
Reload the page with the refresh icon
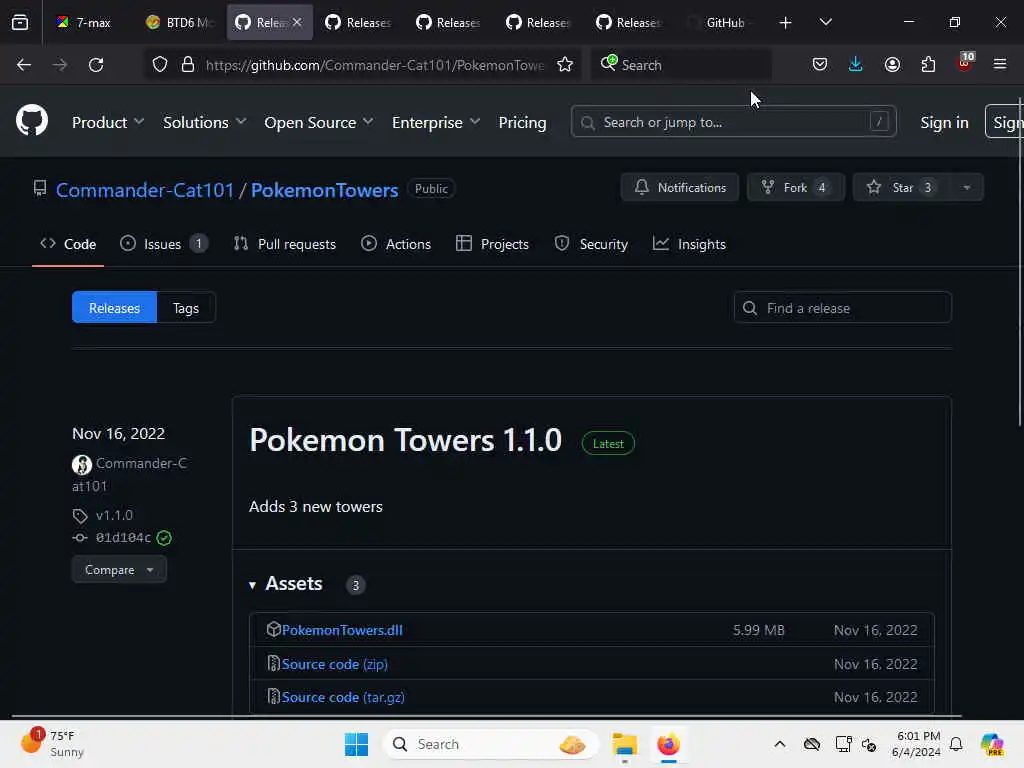click(x=96, y=65)
